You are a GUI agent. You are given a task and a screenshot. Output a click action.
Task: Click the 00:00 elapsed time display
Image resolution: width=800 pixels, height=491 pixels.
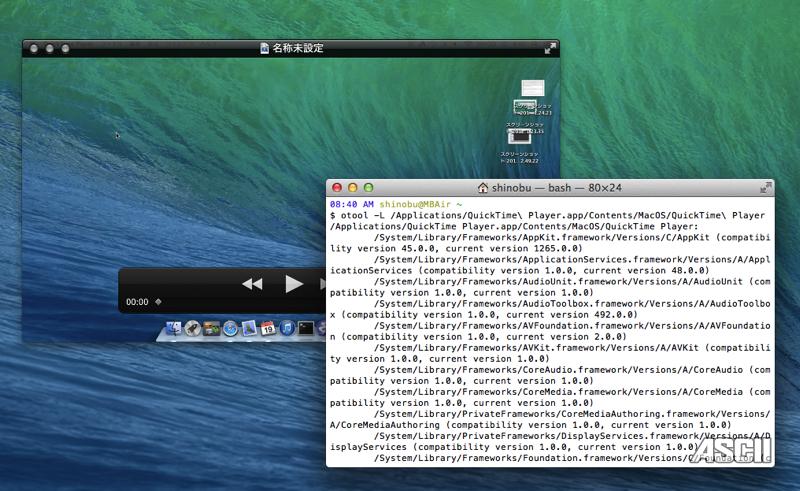[x=137, y=302]
